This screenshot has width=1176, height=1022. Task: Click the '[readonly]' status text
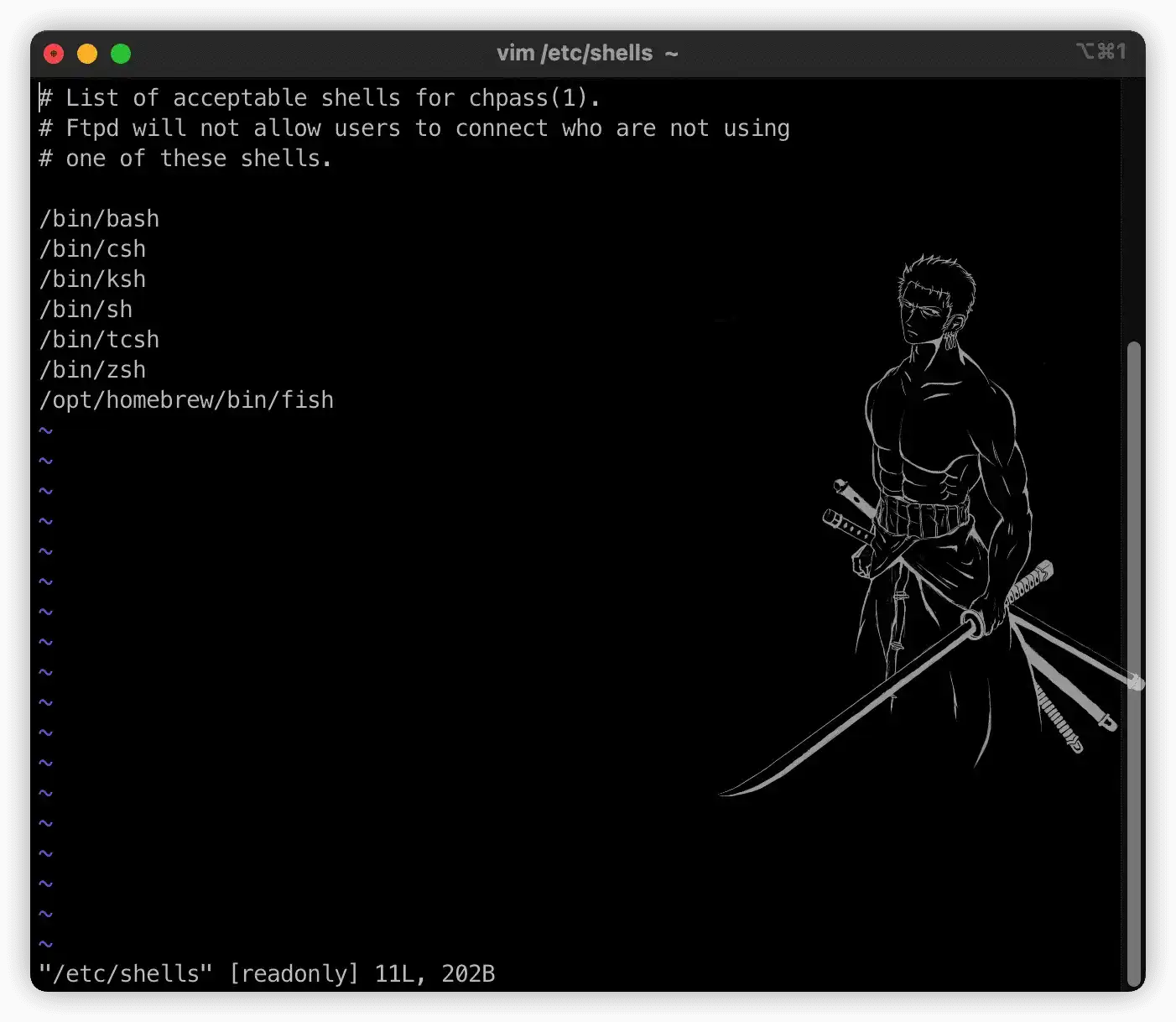(x=294, y=973)
